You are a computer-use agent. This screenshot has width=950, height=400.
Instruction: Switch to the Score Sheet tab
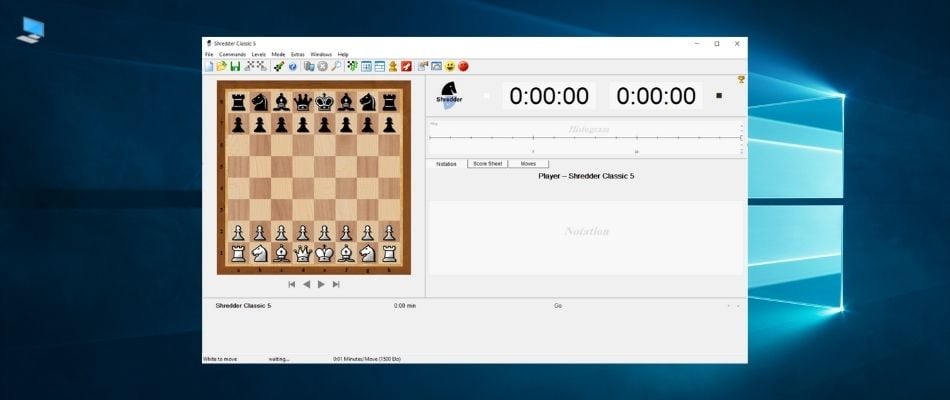click(488, 164)
